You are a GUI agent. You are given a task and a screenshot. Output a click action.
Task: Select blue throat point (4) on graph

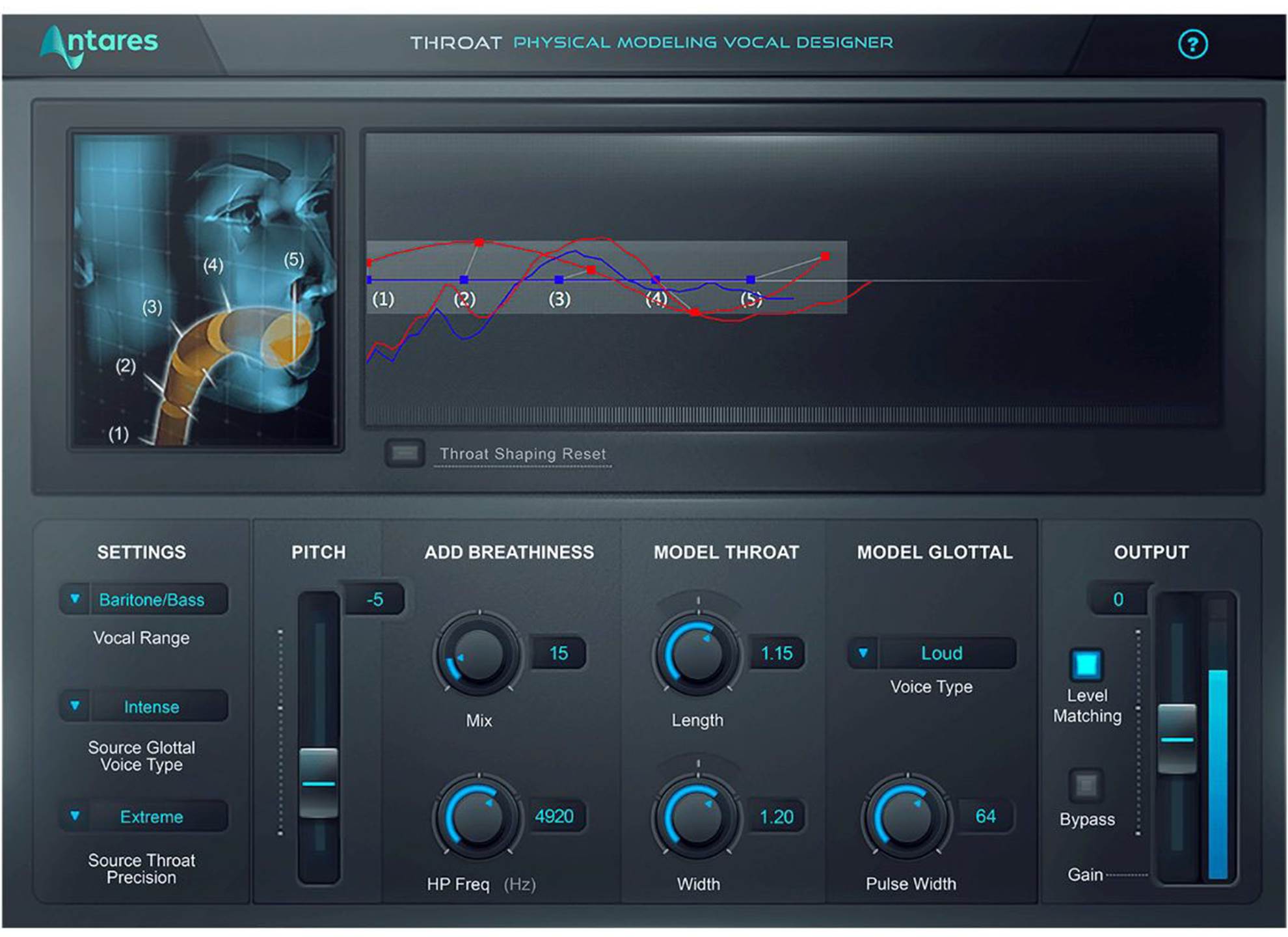[x=656, y=280]
